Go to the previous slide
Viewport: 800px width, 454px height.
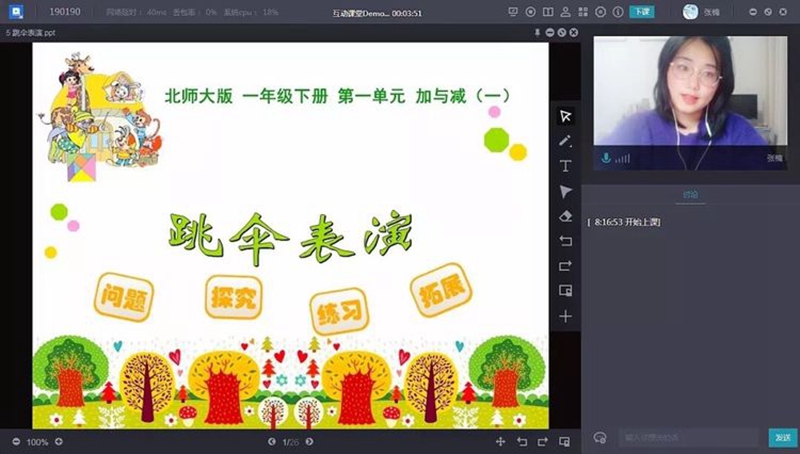coord(272,442)
